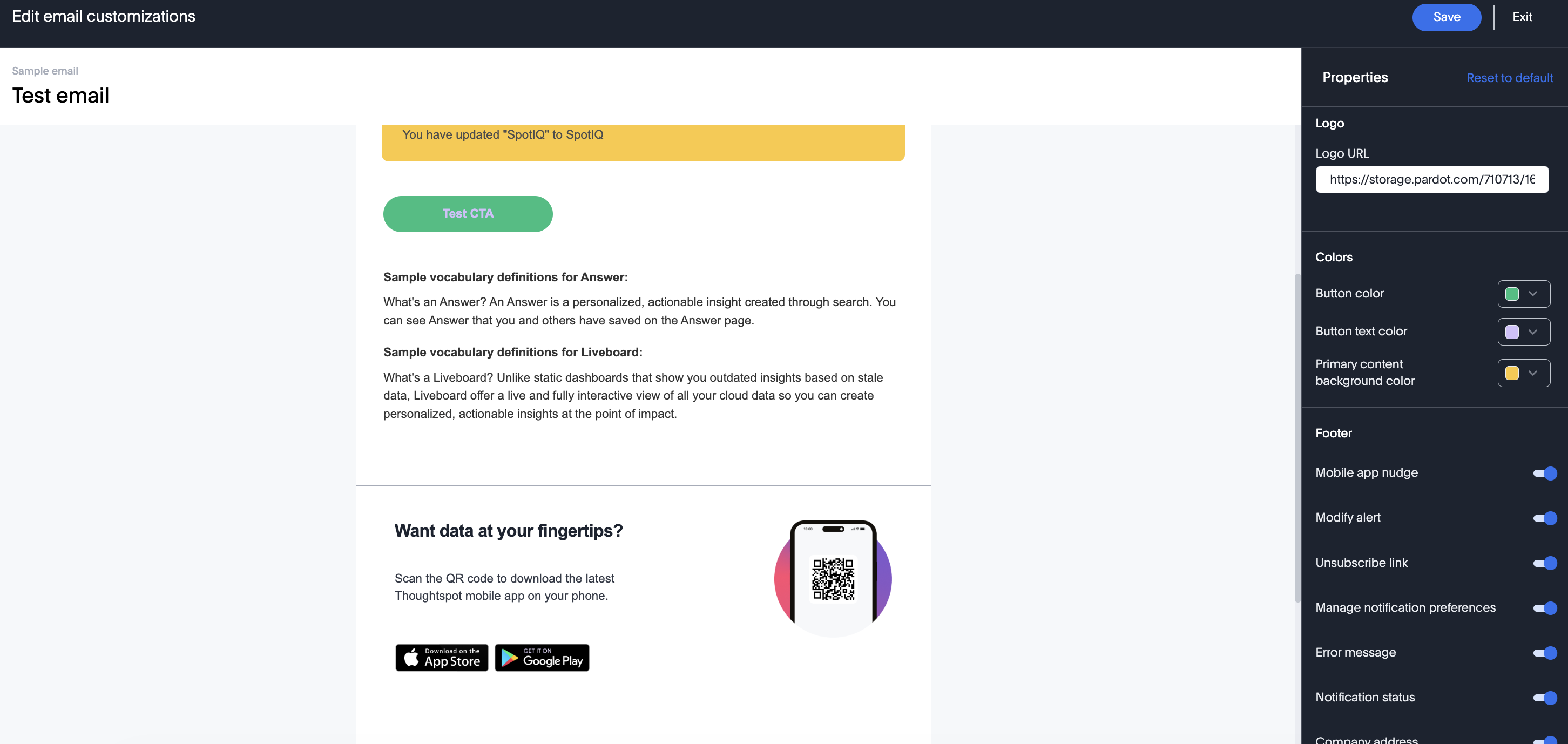Enable the Mobile app nudge toggle

point(1545,473)
